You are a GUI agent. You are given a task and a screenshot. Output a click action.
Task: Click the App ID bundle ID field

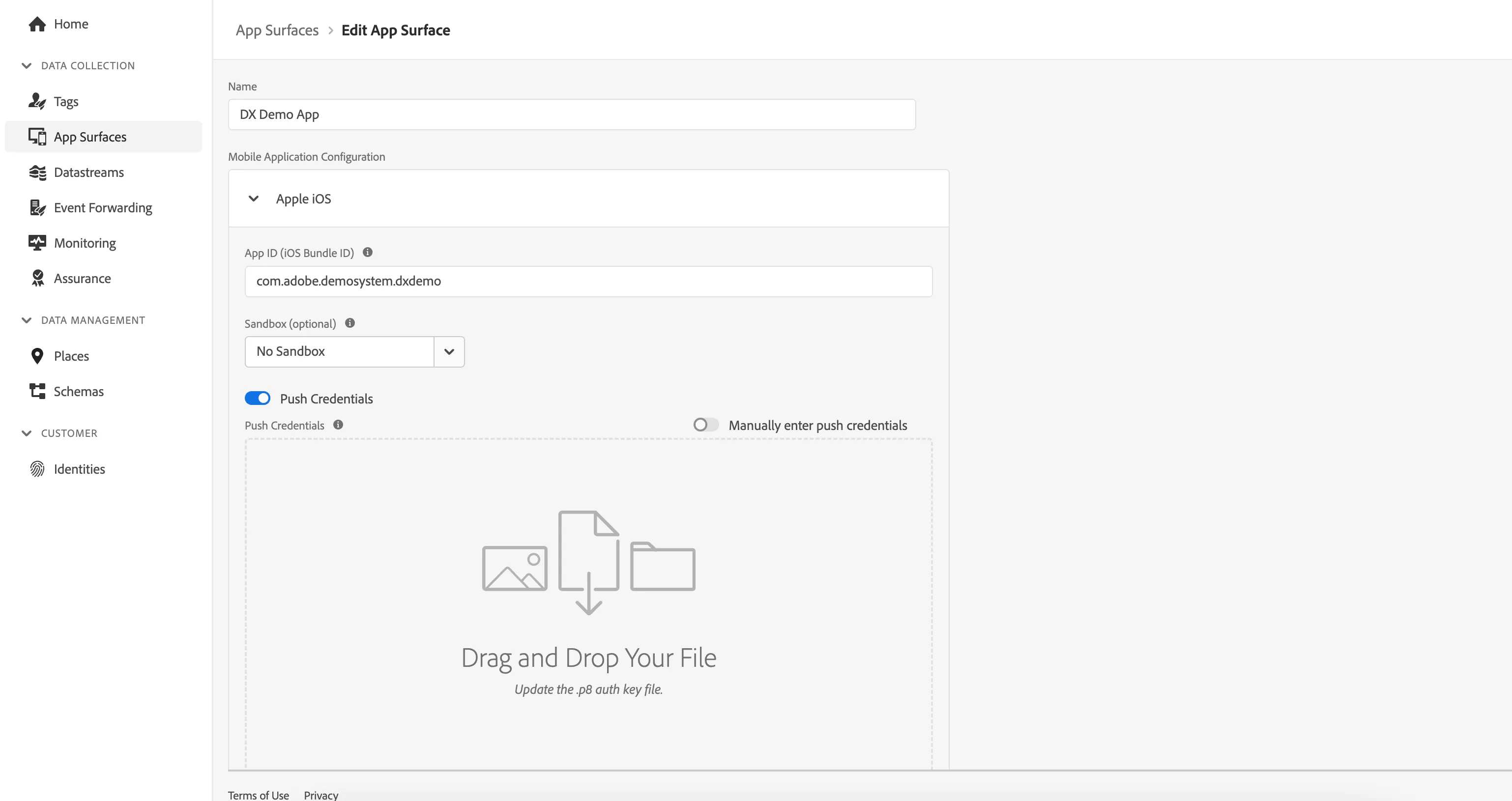[x=588, y=281]
